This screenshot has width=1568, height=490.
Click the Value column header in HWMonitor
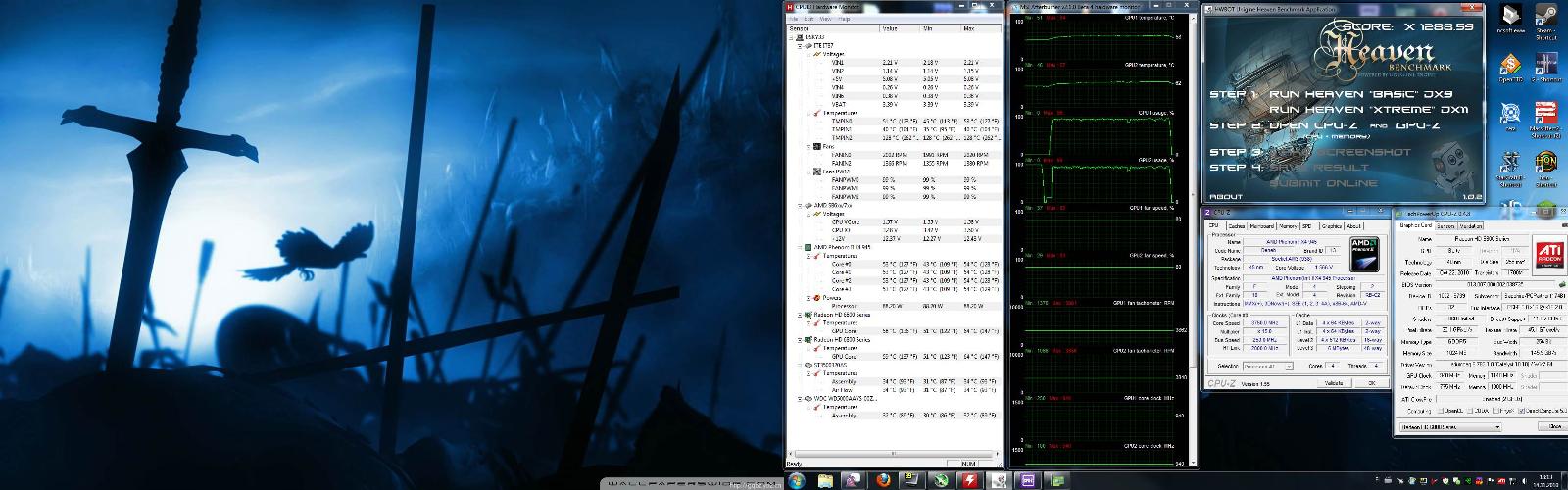click(901, 28)
